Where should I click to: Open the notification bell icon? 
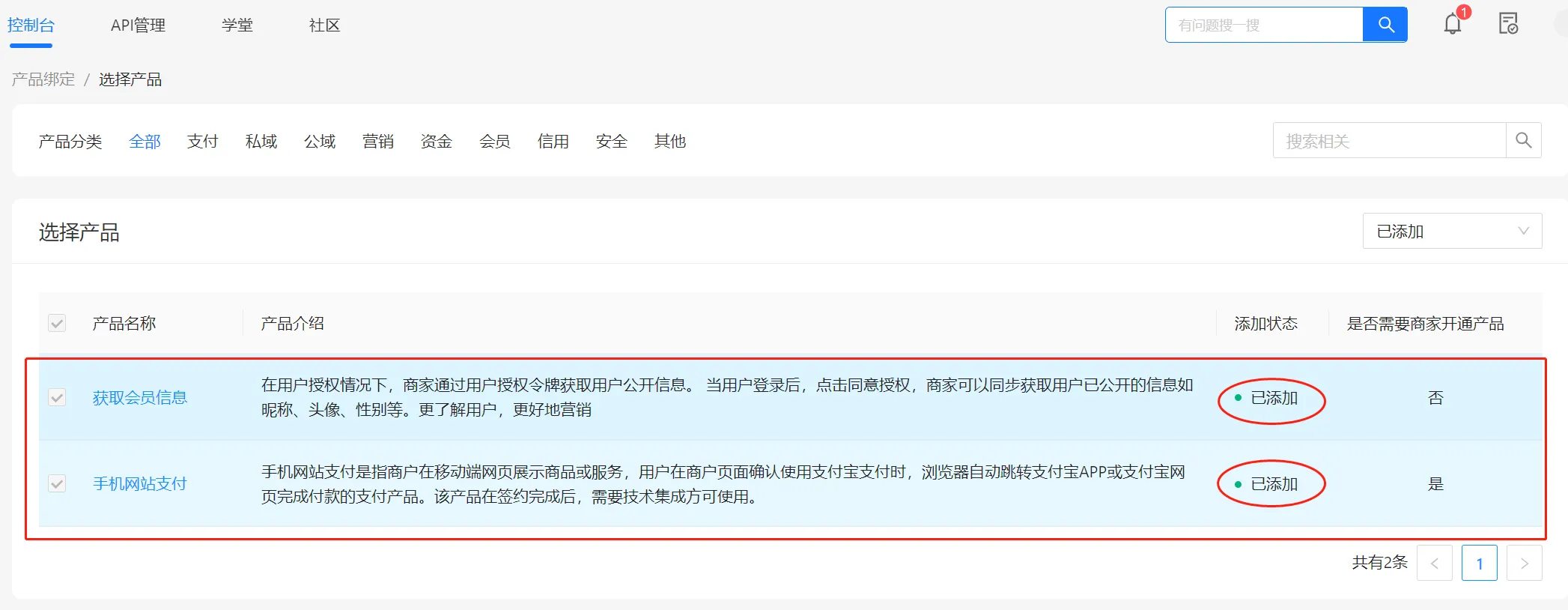click(1452, 25)
